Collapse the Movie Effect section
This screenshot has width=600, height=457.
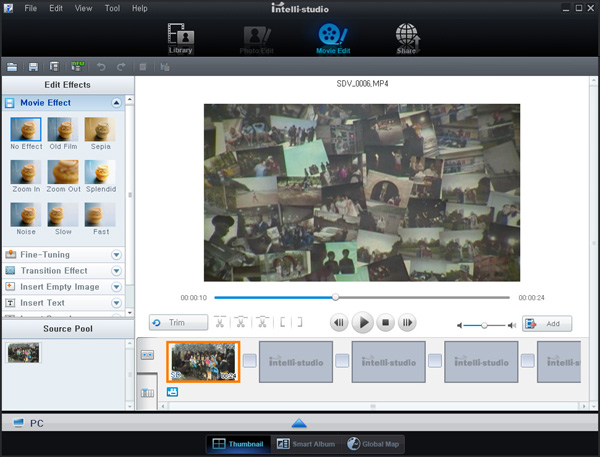coord(116,103)
